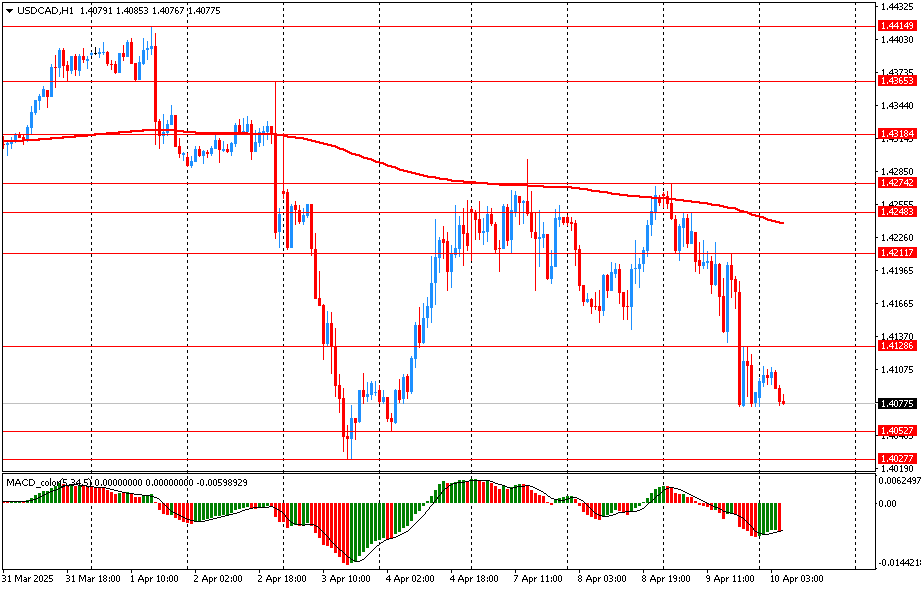Select the 1.42117 horizontal line label
Screen dimensions: 921x590
(x=896, y=253)
